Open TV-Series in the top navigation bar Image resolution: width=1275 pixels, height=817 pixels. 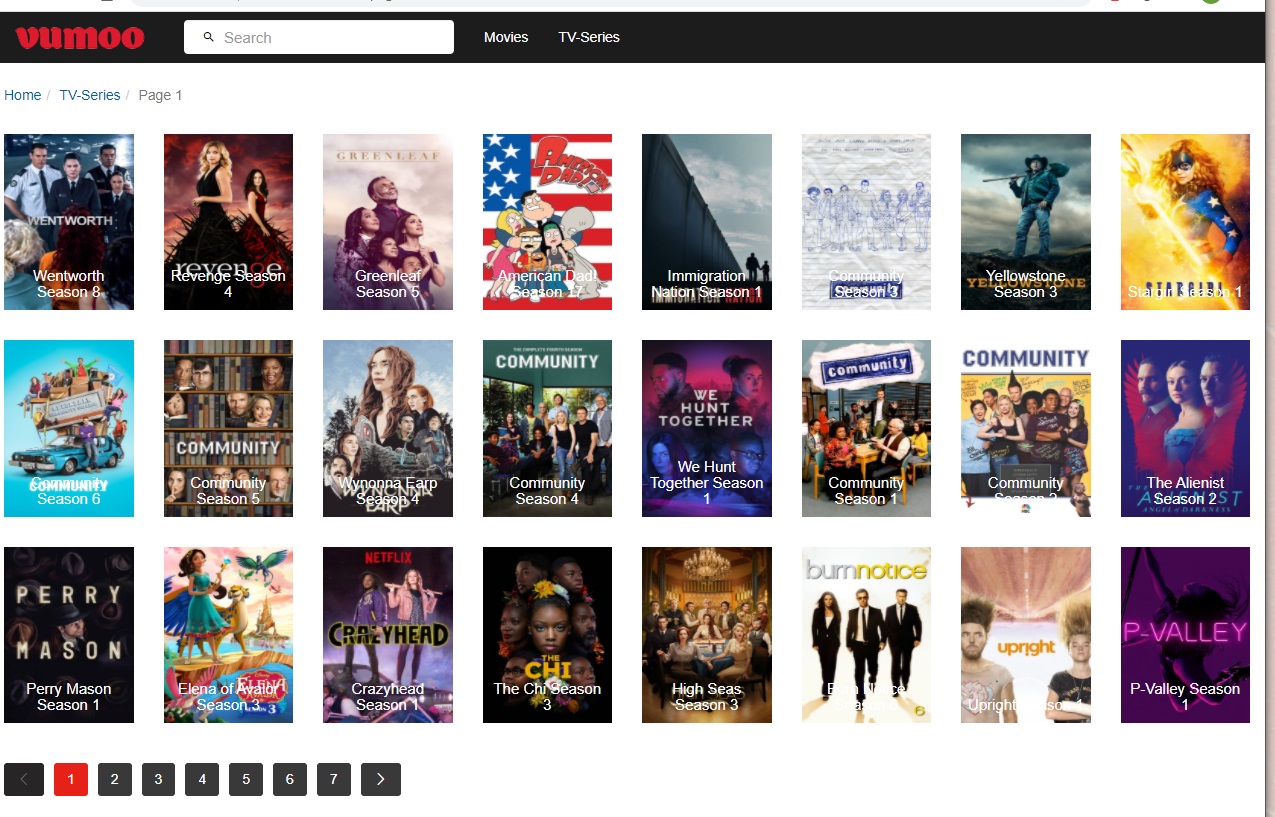coord(589,37)
